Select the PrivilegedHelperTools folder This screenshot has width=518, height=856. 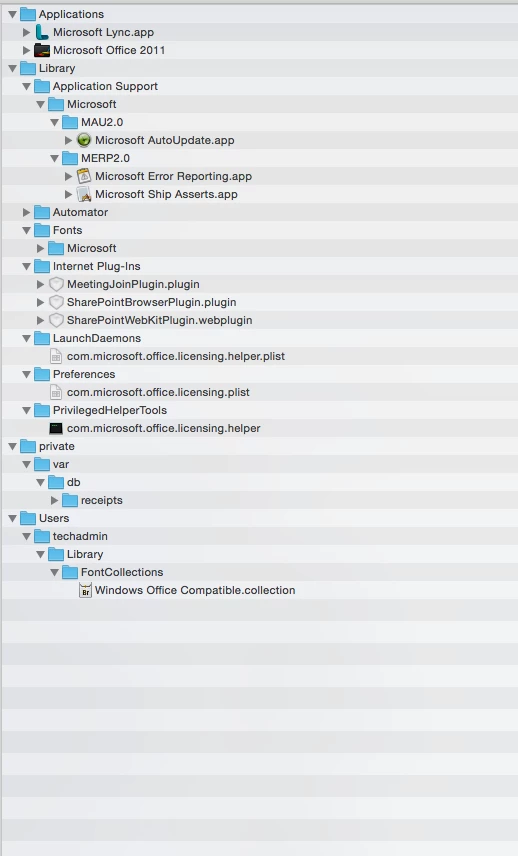[110, 411]
